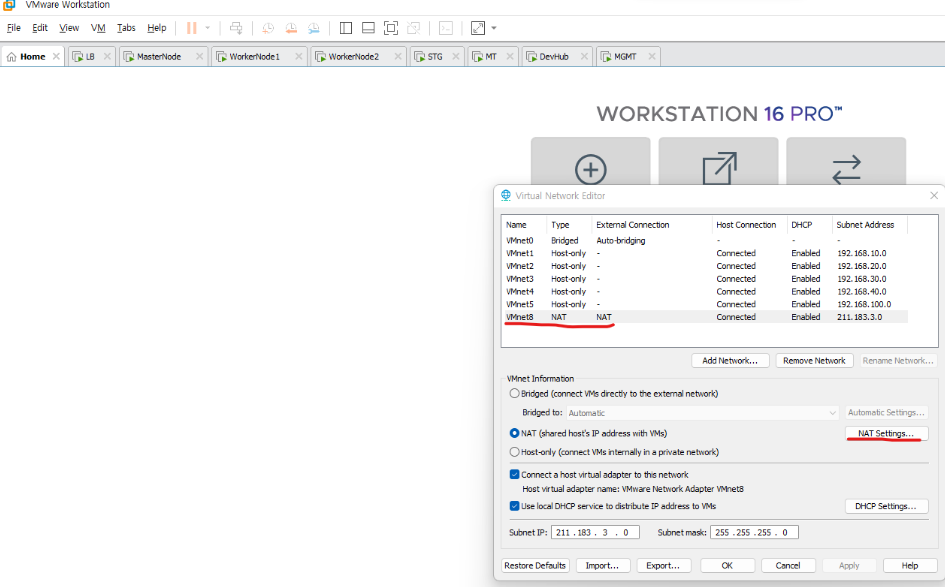Click the Restore Defaults button
The height and width of the screenshot is (587, 945).
pos(535,565)
